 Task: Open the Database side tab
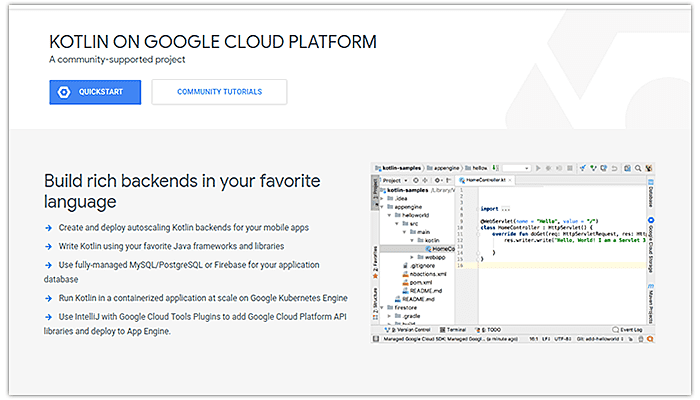[x=651, y=193]
